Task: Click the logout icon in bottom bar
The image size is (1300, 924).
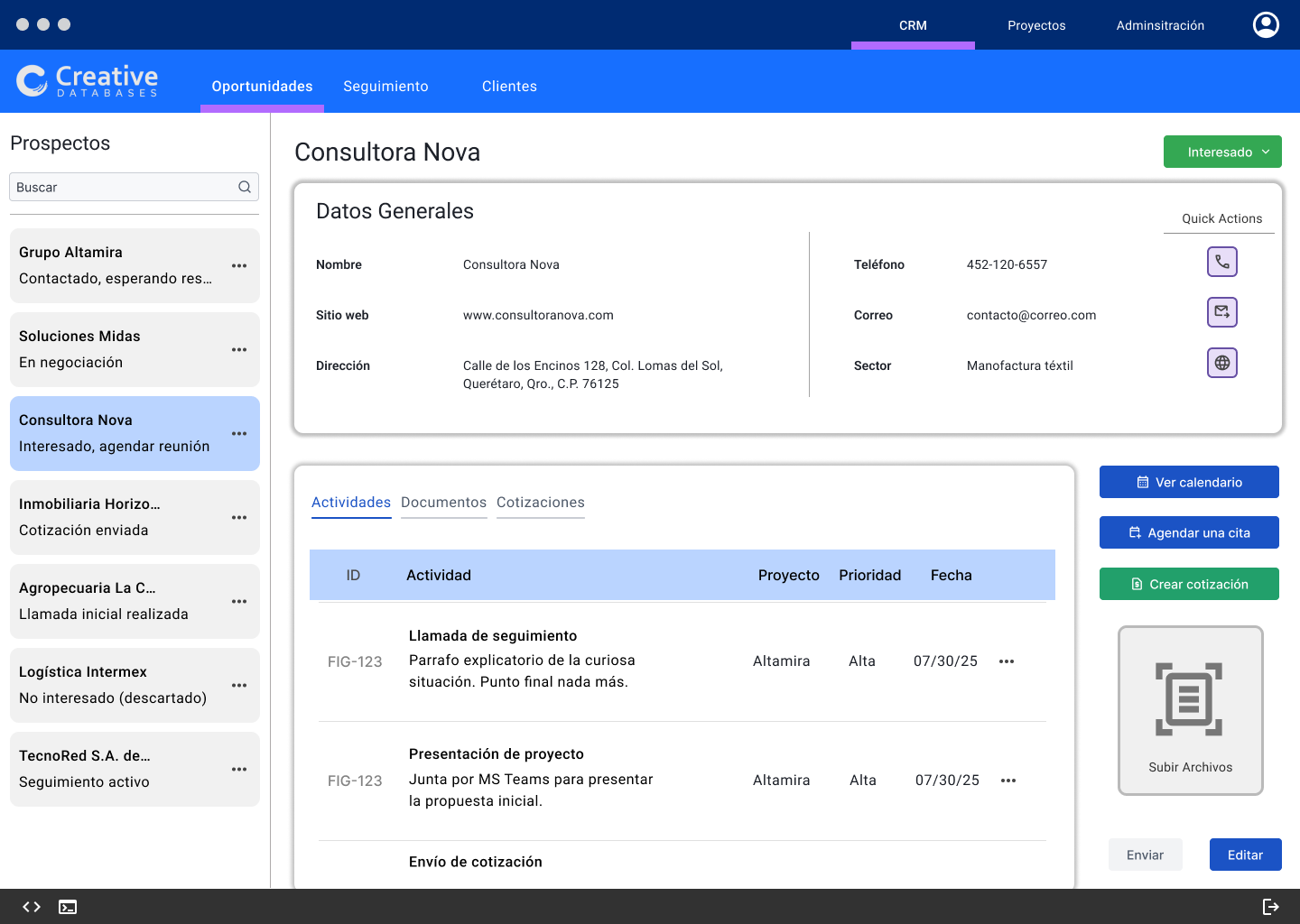Action: point(1270,907)
